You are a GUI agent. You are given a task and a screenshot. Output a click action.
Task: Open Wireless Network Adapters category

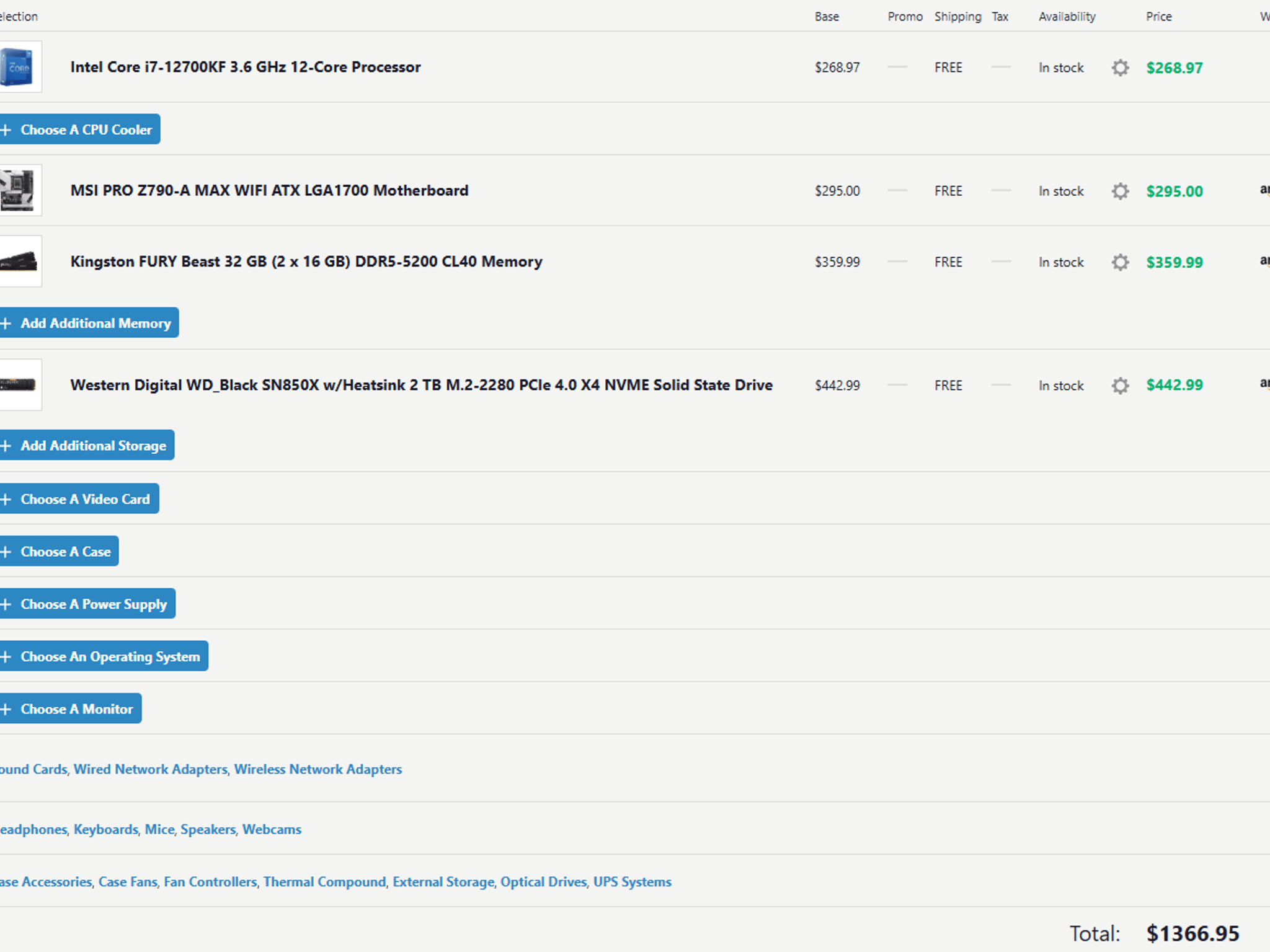click(x=318, y=769)
